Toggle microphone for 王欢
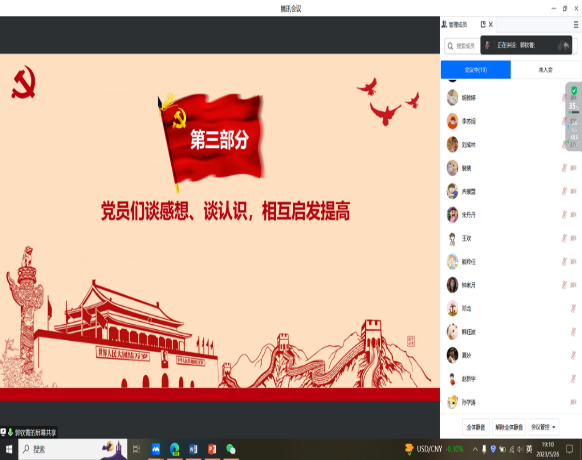The width and height of the screenshot is (582, 460). (x=564, y=238)
